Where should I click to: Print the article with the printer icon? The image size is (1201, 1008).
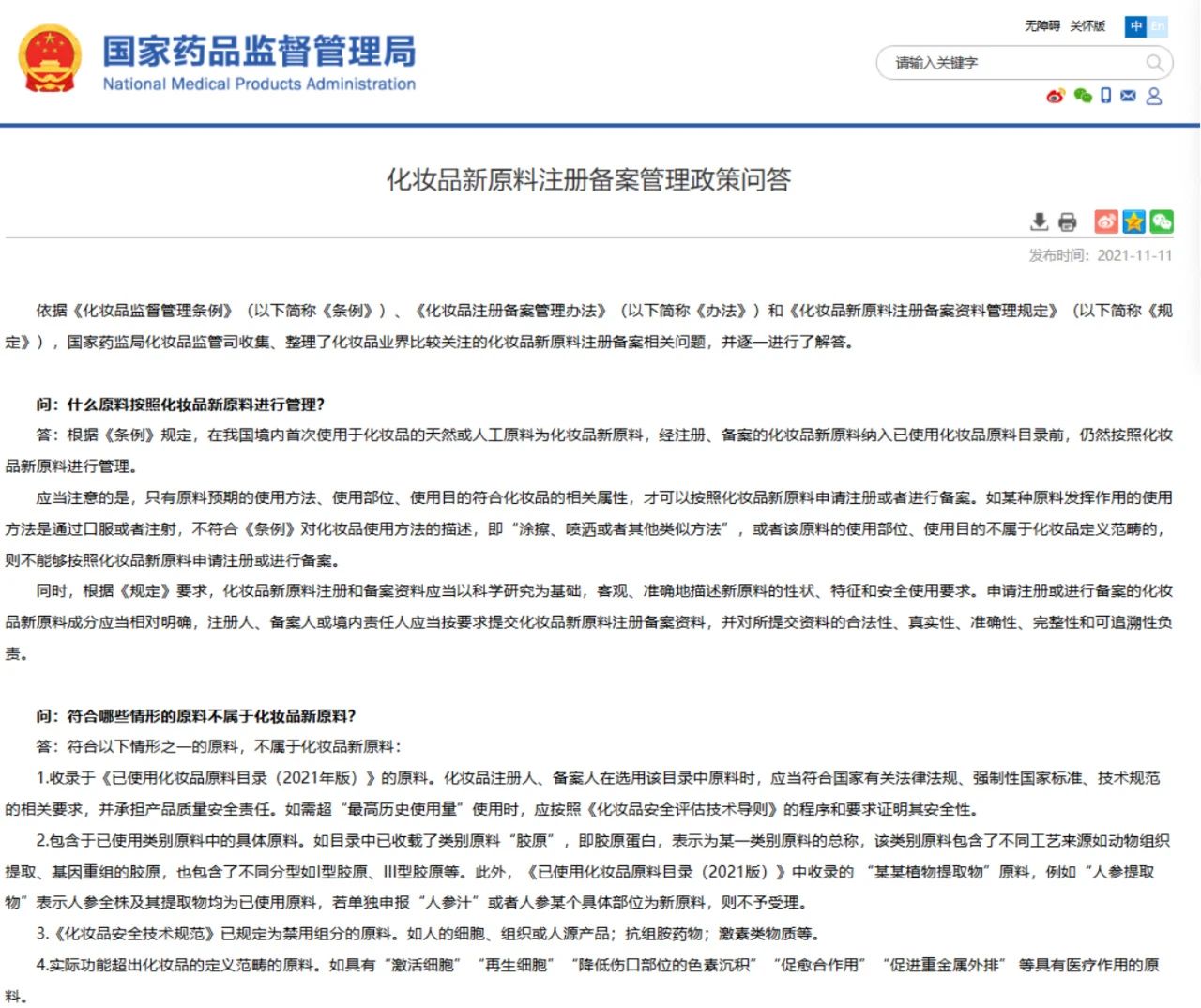pyautogui.click(x=1068, y=221)
